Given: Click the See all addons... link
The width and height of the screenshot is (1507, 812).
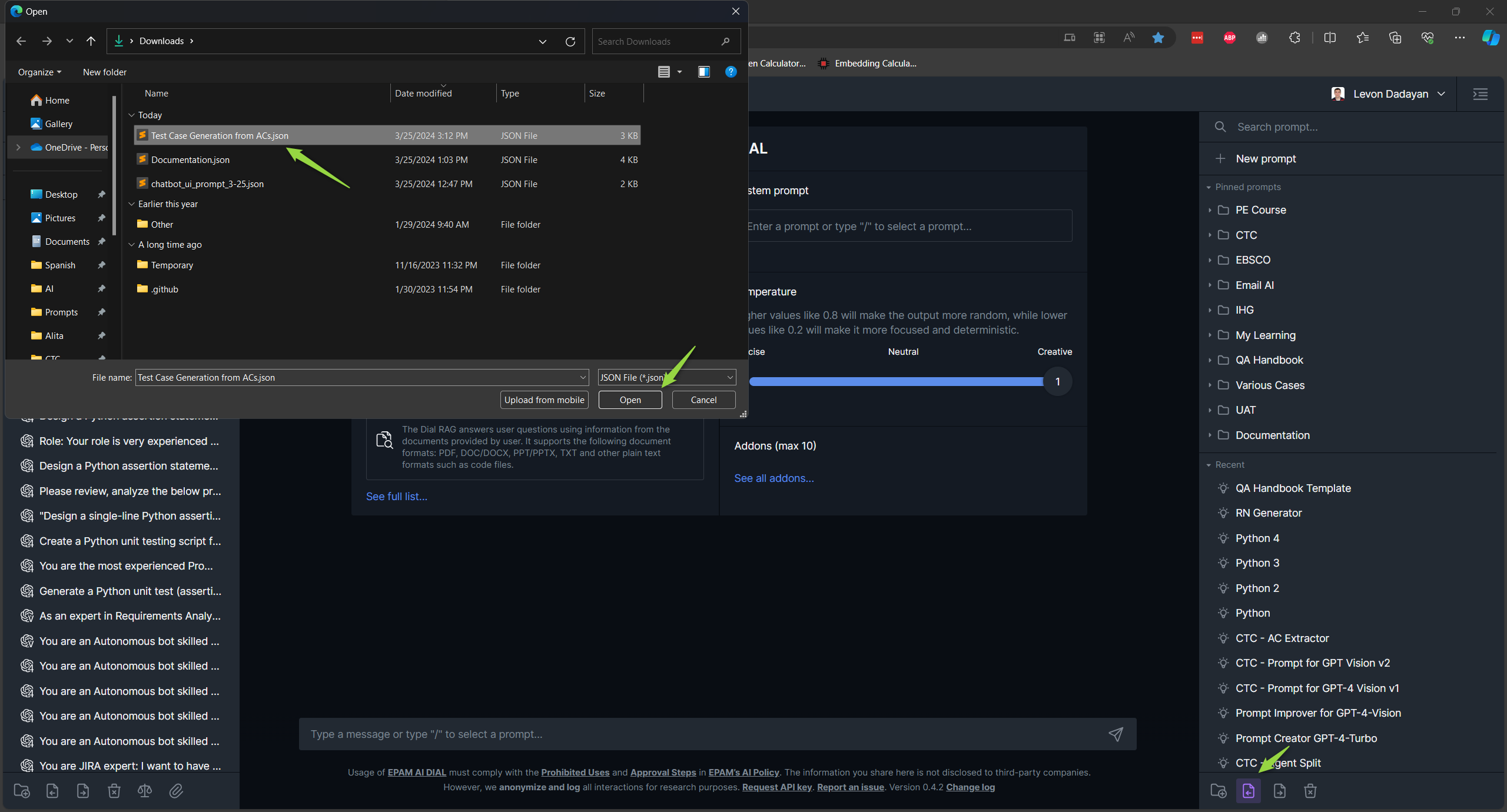Looking at the screenshot, I should point(774,478).
